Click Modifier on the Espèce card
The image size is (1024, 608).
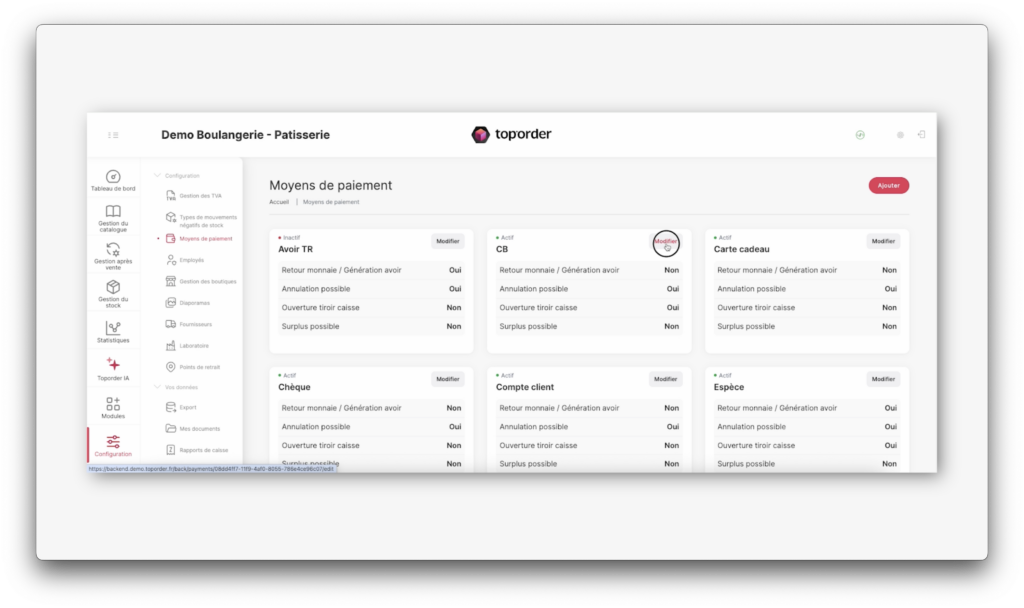tap(883, 379)
